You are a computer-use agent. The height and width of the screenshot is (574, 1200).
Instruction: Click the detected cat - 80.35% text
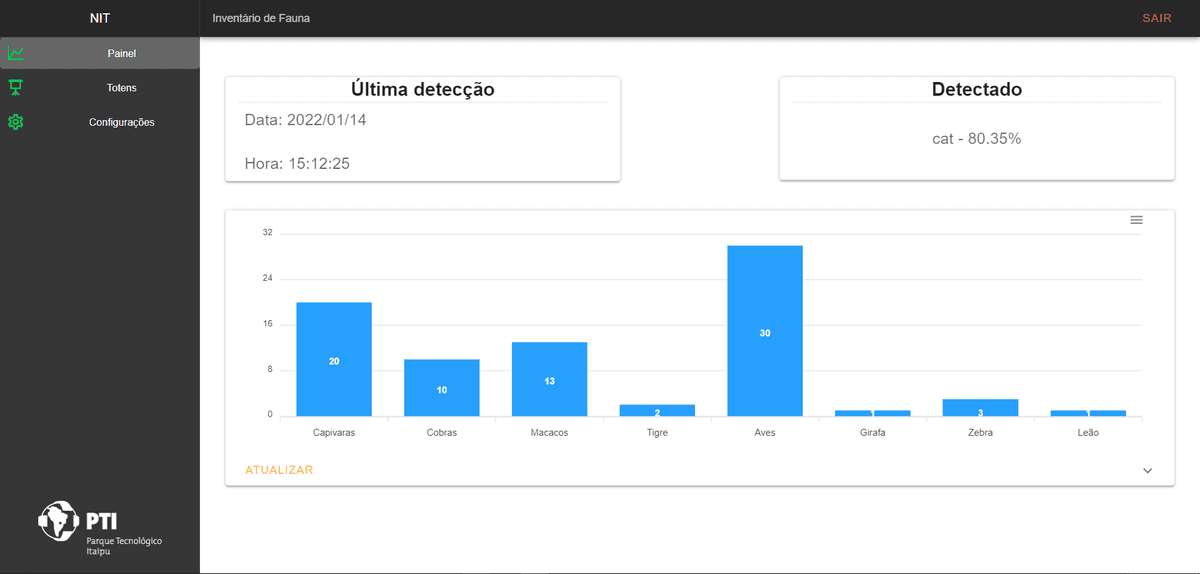coord(976,139)
